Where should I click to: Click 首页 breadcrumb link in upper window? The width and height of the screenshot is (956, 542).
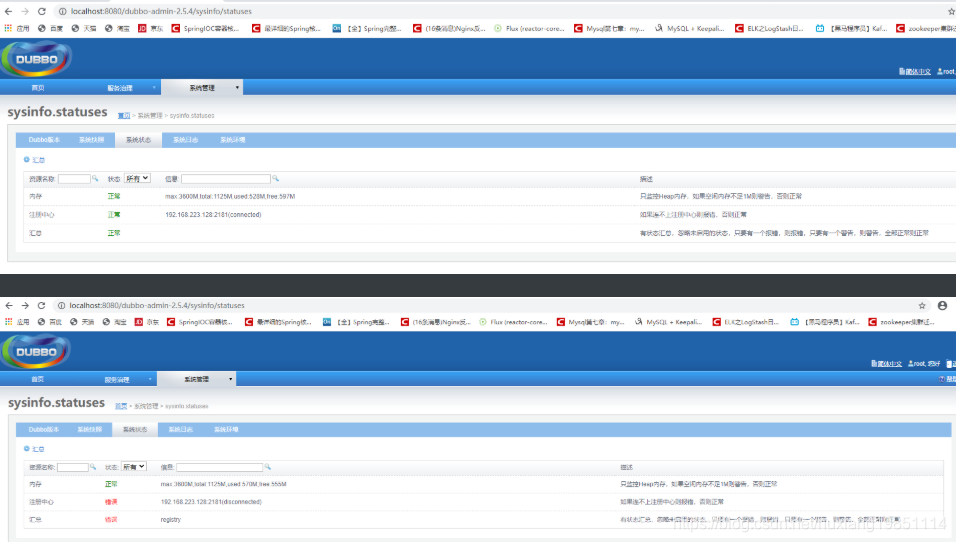pos(124,115)
